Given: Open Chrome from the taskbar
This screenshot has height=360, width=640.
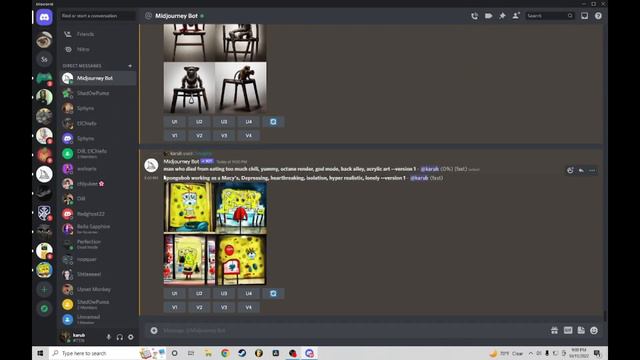Looking at the screenshot, I should tap(225, 353).
